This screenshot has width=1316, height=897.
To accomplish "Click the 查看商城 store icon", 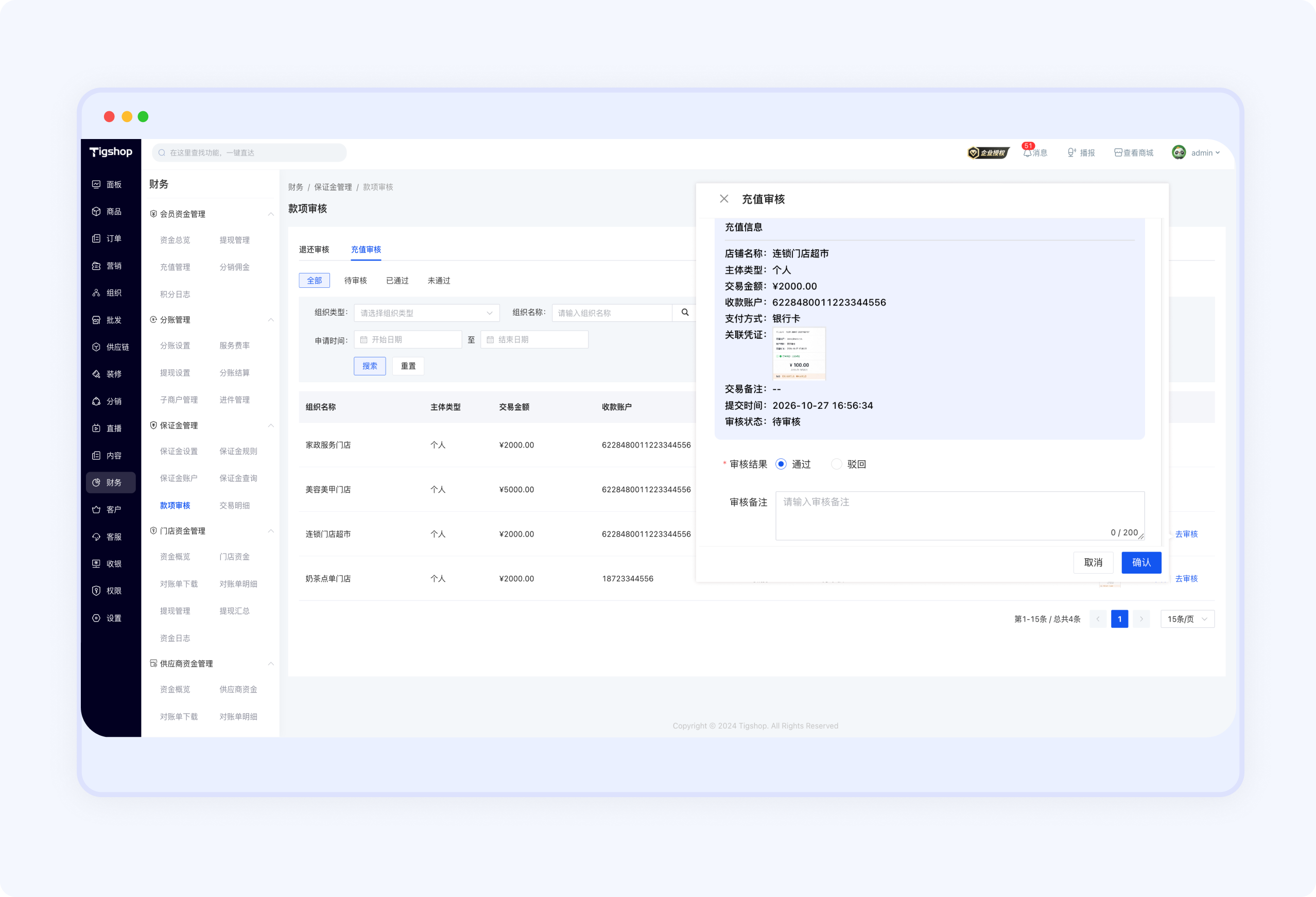I will (x=1118, y=152).
